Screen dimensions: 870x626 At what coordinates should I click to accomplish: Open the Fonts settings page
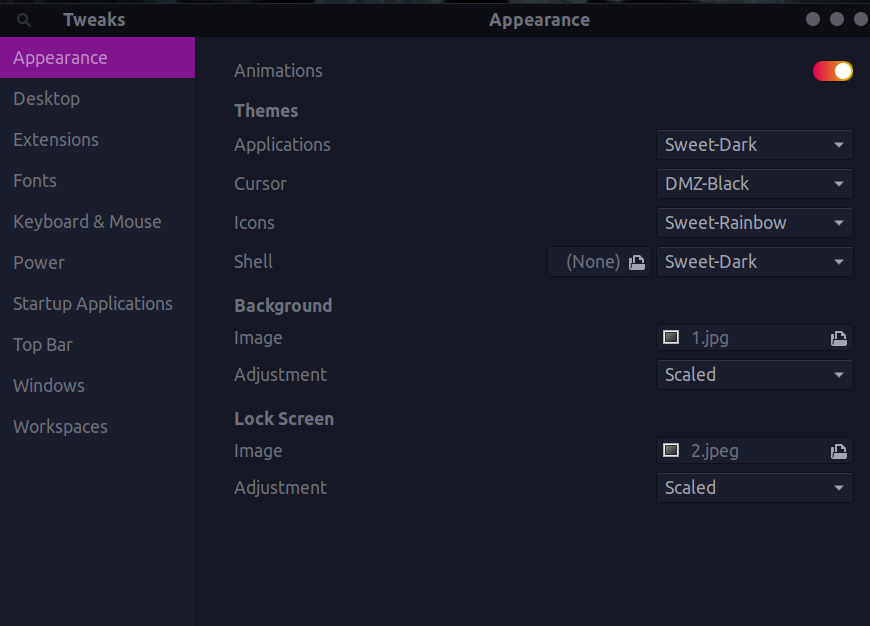point(35,180)
